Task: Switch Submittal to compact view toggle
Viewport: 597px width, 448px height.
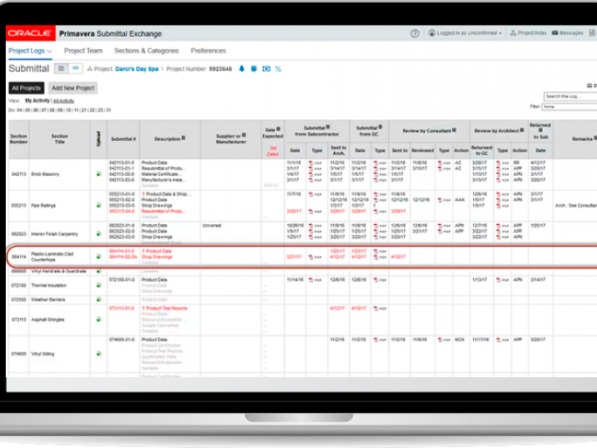Action: point(75,69)
